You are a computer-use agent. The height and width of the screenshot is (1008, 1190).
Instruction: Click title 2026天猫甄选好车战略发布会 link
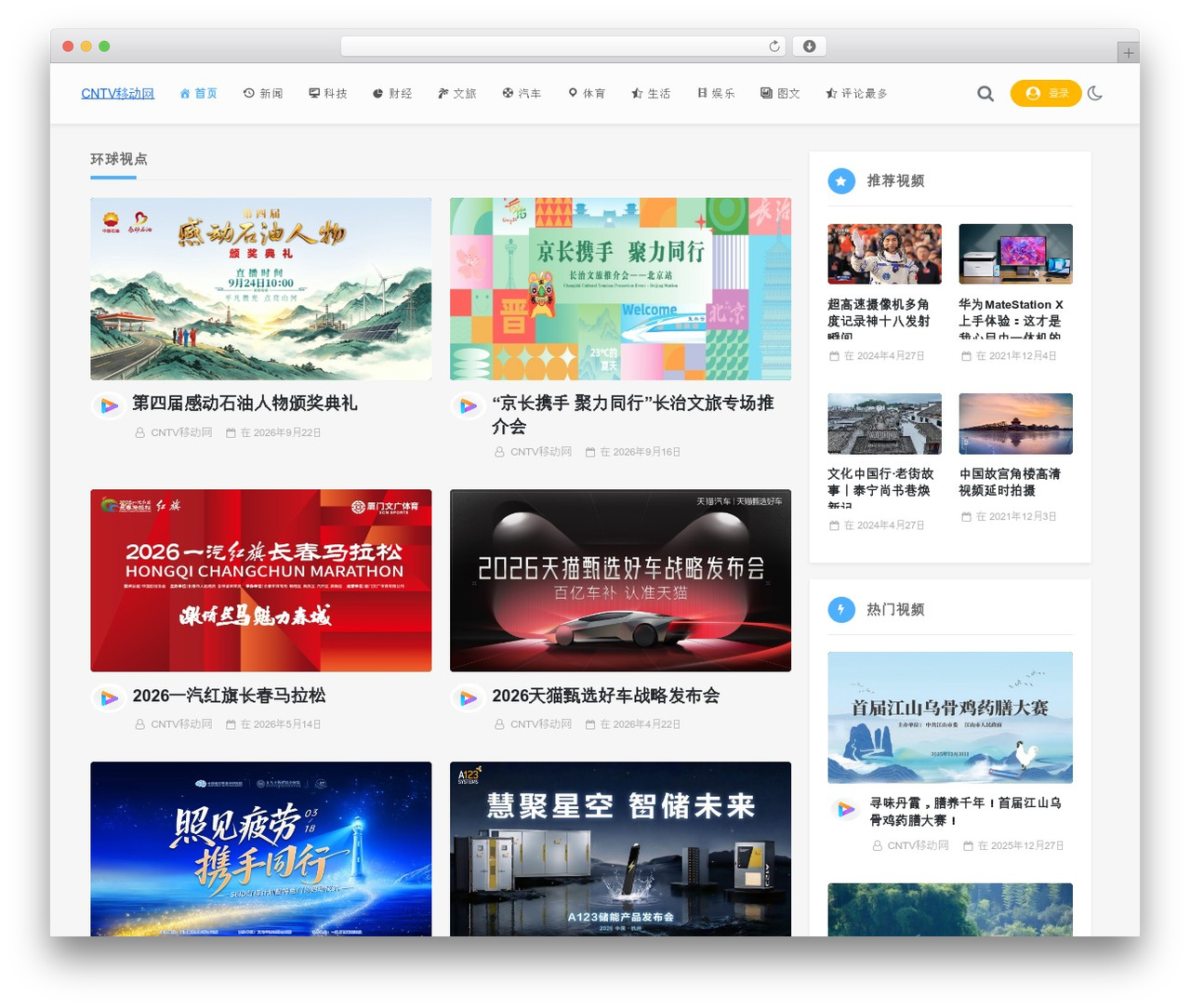(x=605, y=696)
